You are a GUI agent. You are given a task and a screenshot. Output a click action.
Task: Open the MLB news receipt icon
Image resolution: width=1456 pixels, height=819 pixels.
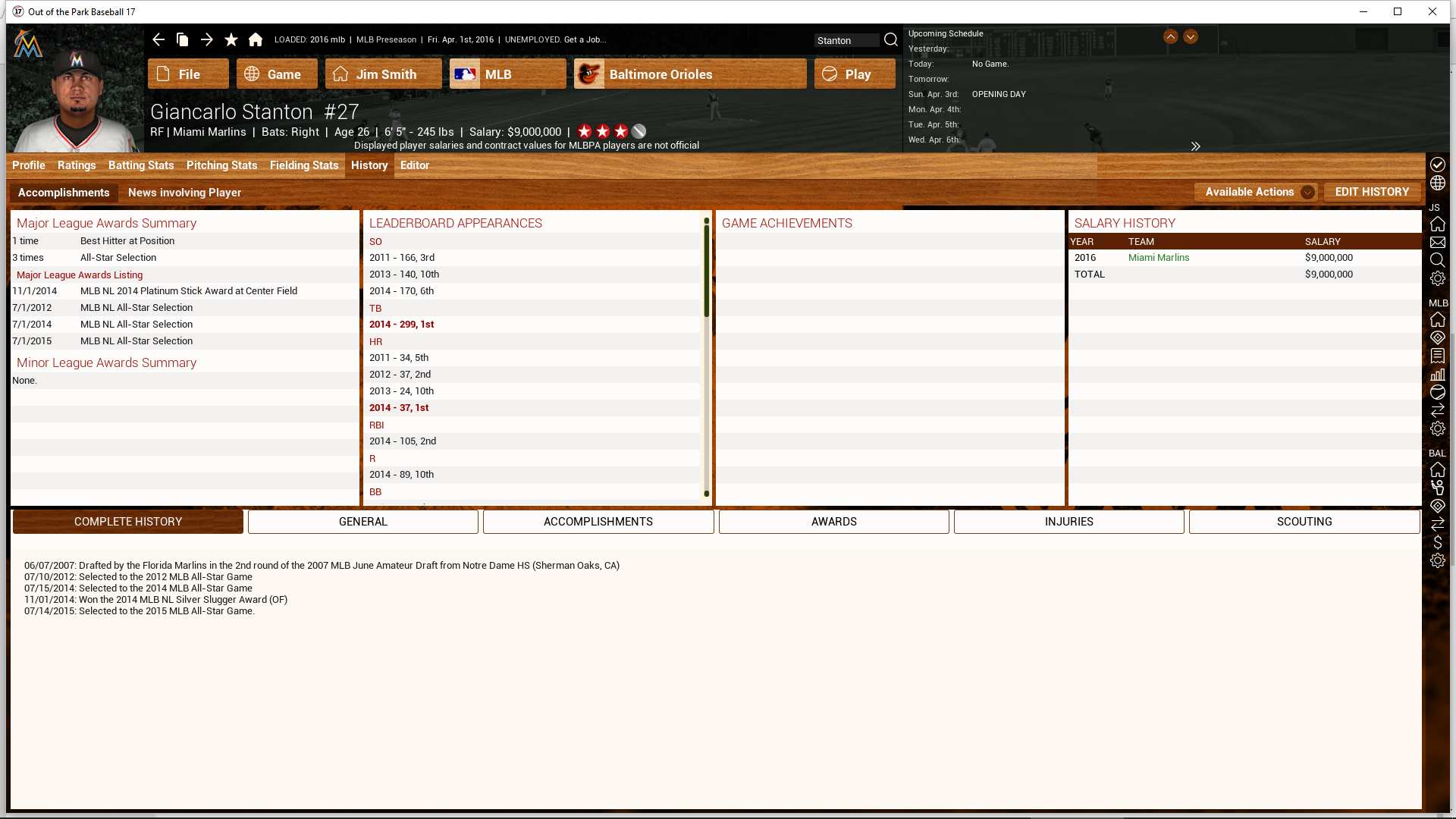[1438, 356]
